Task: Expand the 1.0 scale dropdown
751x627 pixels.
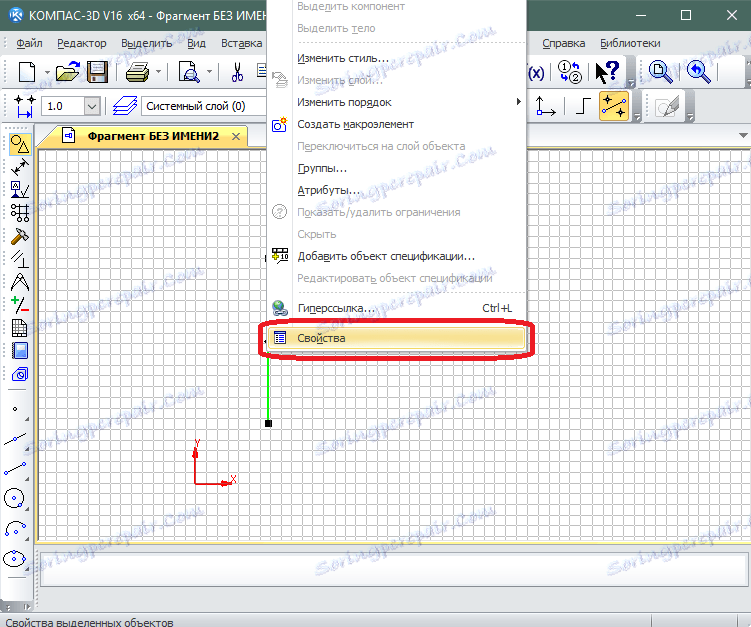Action: coord(92,106)
